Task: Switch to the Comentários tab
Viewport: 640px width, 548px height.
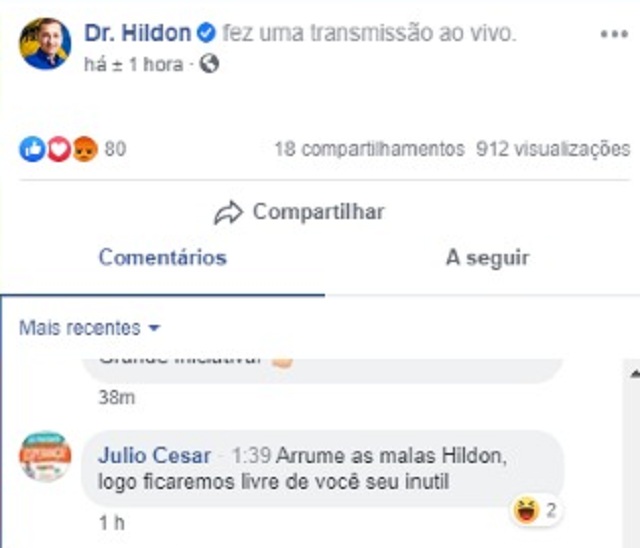Action: (162, 258)
